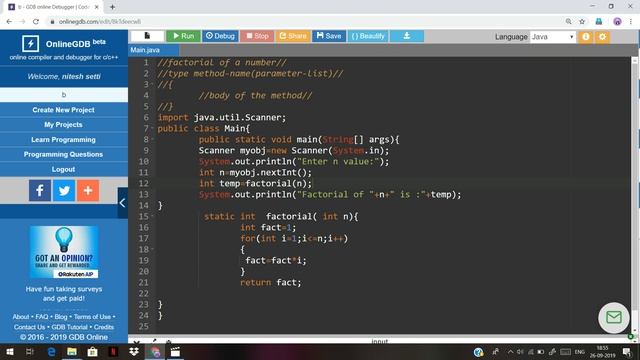Screen dimensions: 640x360
Task: Collapse the class fold at line 7
Action: (153, 129)
